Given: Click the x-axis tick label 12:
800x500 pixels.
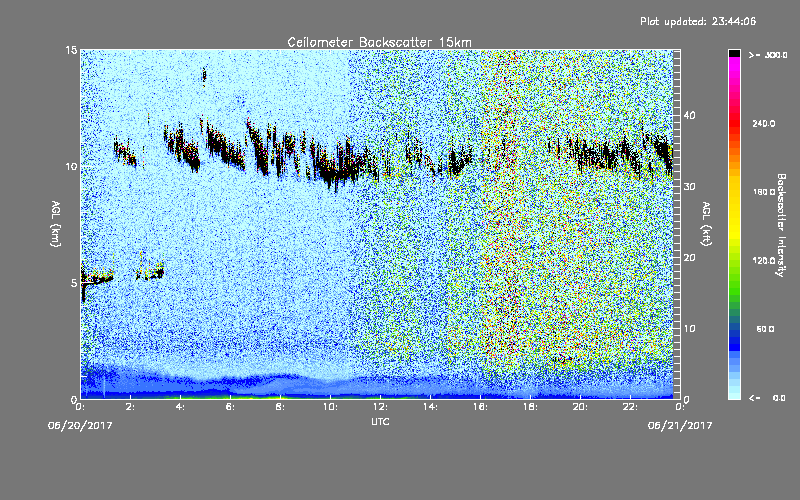Looking at the screenshot, I should (x=380, y=407).
